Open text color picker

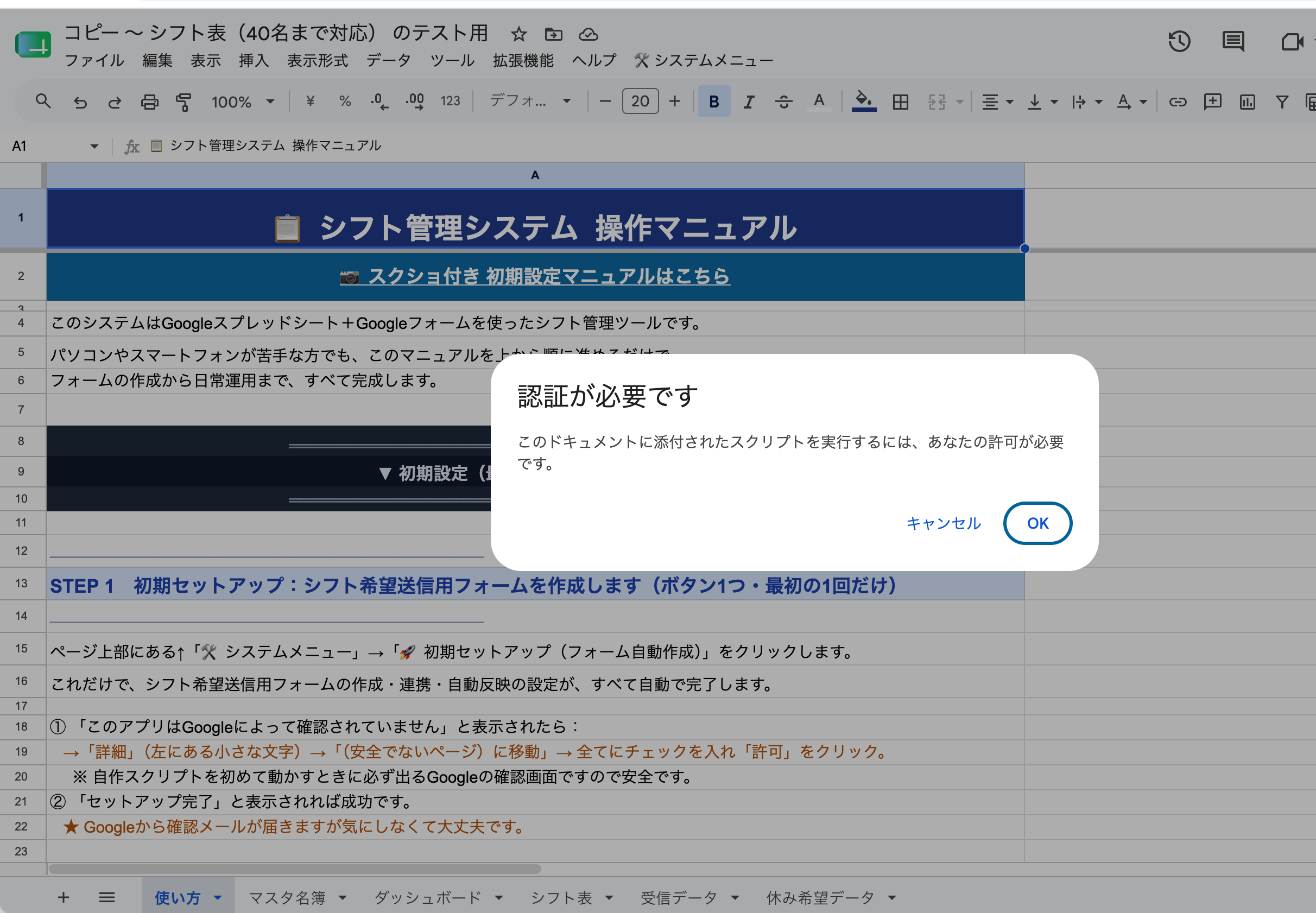click(819, 102)
